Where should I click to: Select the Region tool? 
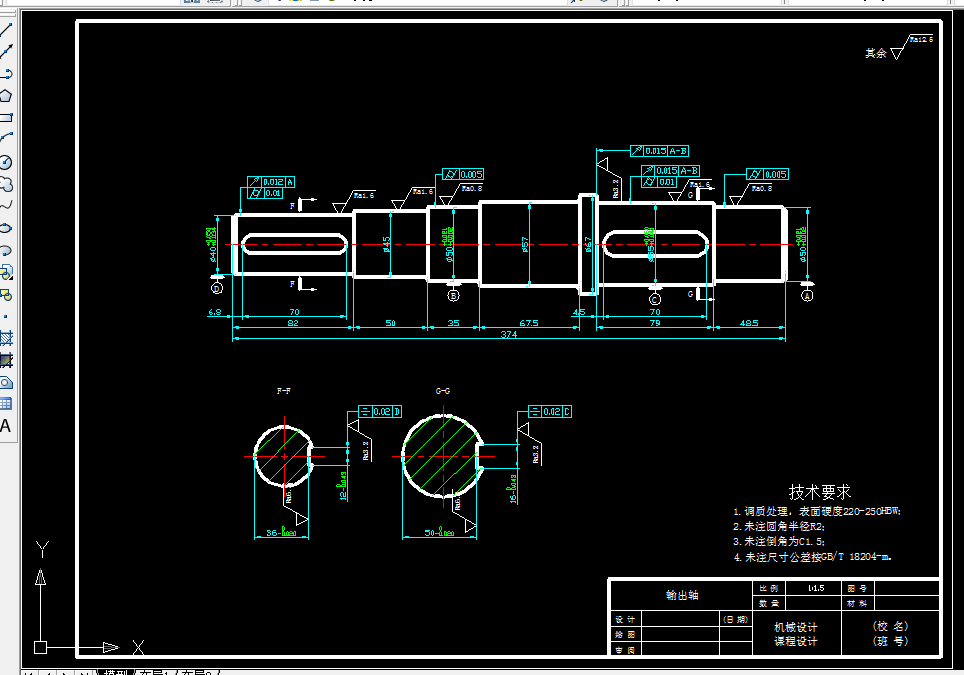tap(6, 382)
